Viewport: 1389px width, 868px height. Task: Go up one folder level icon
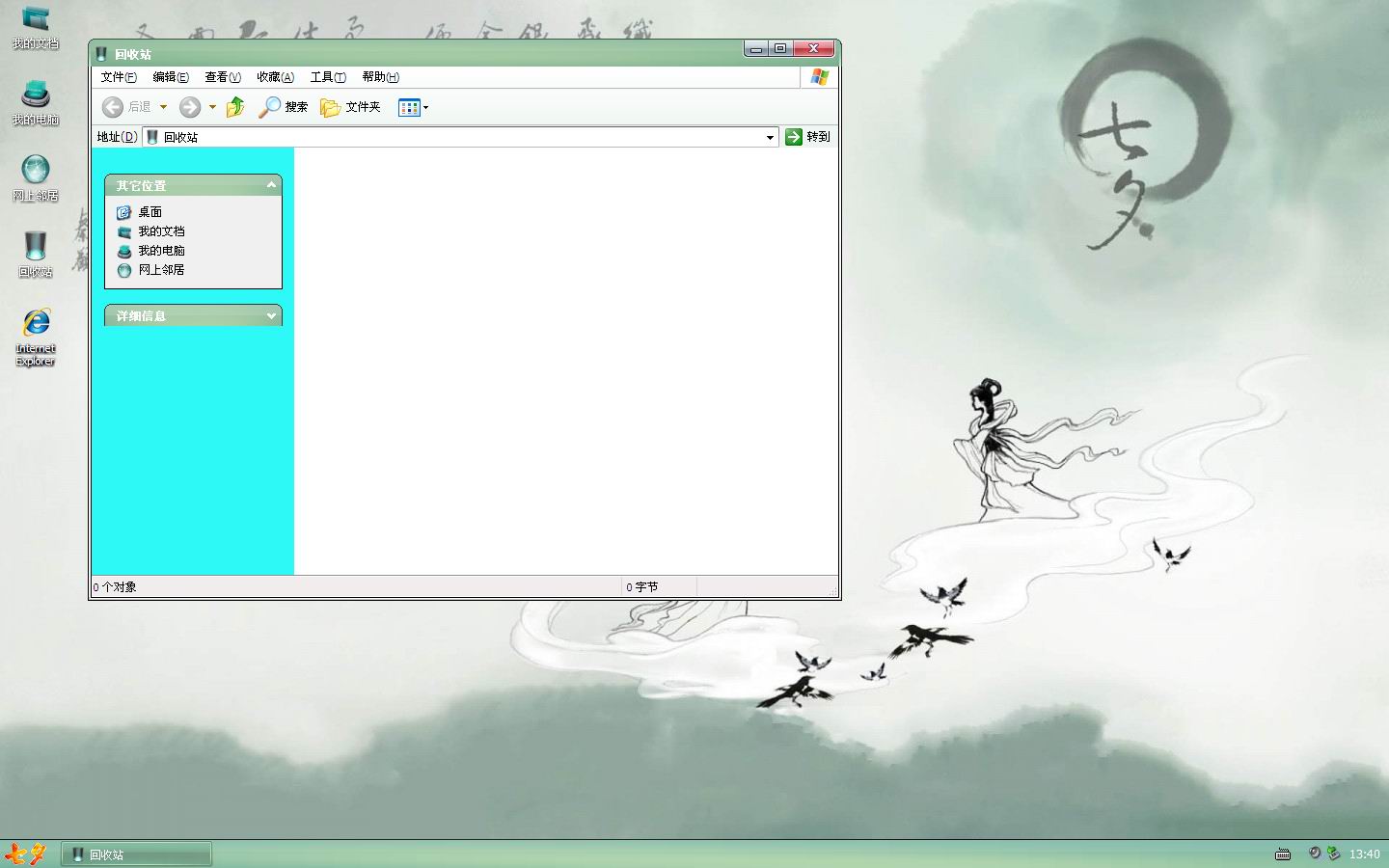pyautogui.click(x=235, y=107)
